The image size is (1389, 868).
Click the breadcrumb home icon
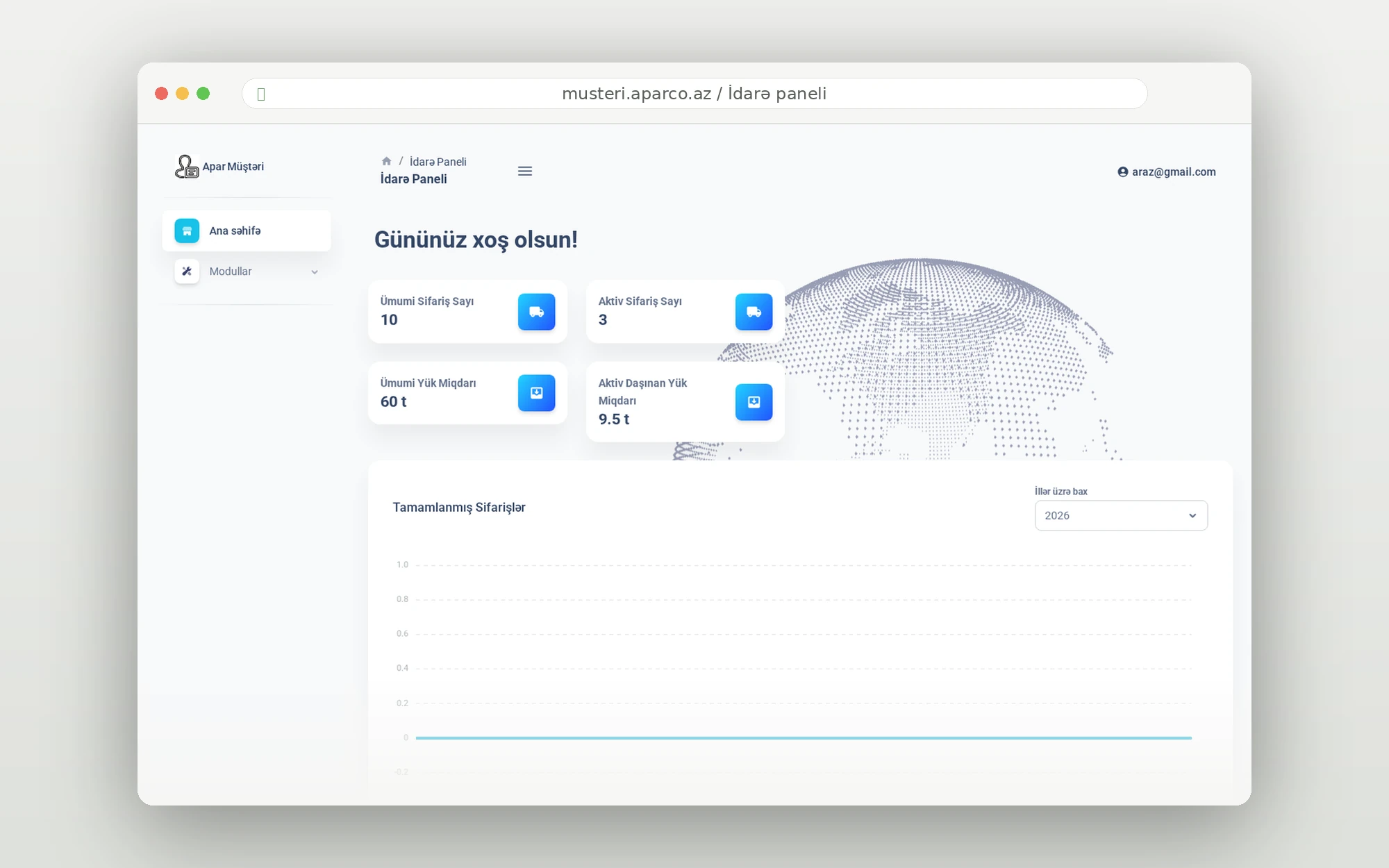point(386,161)
